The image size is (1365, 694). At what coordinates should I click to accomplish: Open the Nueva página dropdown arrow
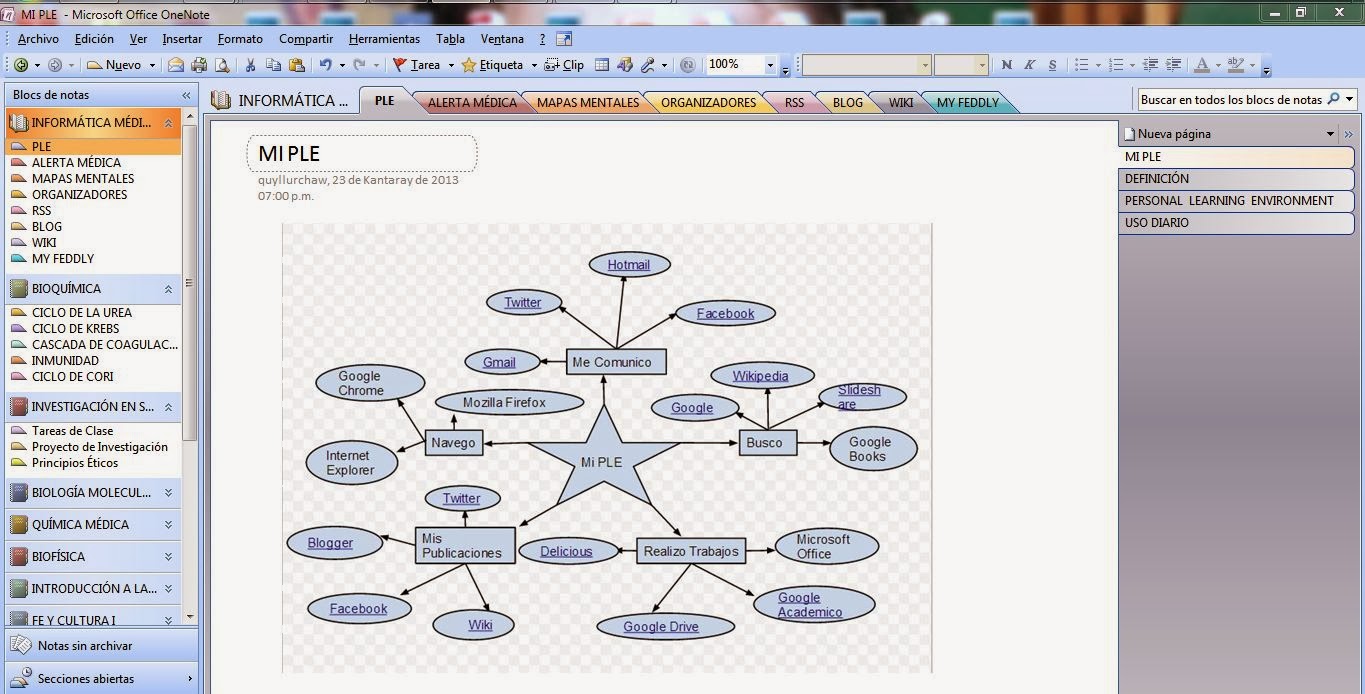point(1330,134)
